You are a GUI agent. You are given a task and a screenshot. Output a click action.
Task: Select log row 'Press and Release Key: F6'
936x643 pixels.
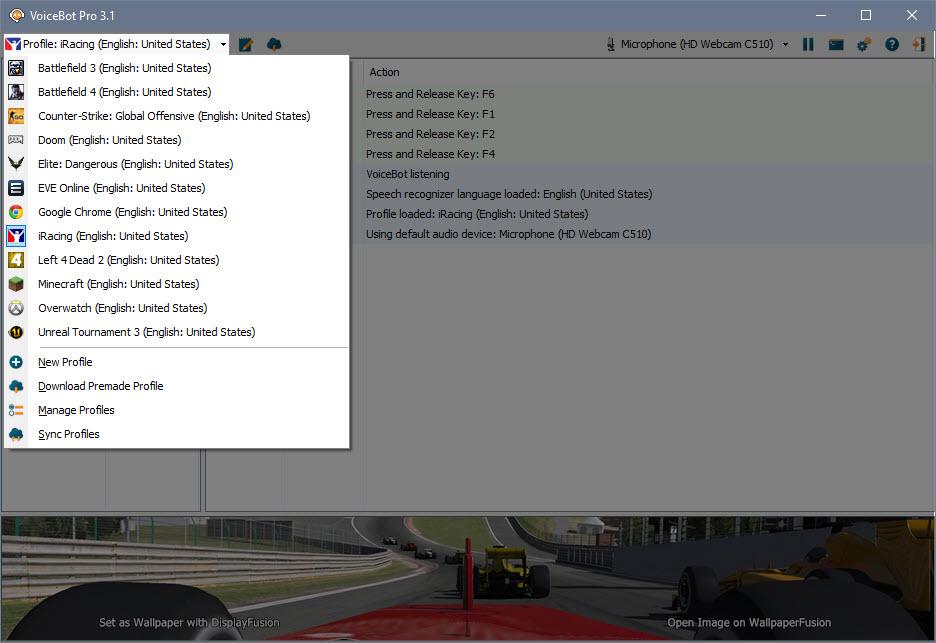647,94
